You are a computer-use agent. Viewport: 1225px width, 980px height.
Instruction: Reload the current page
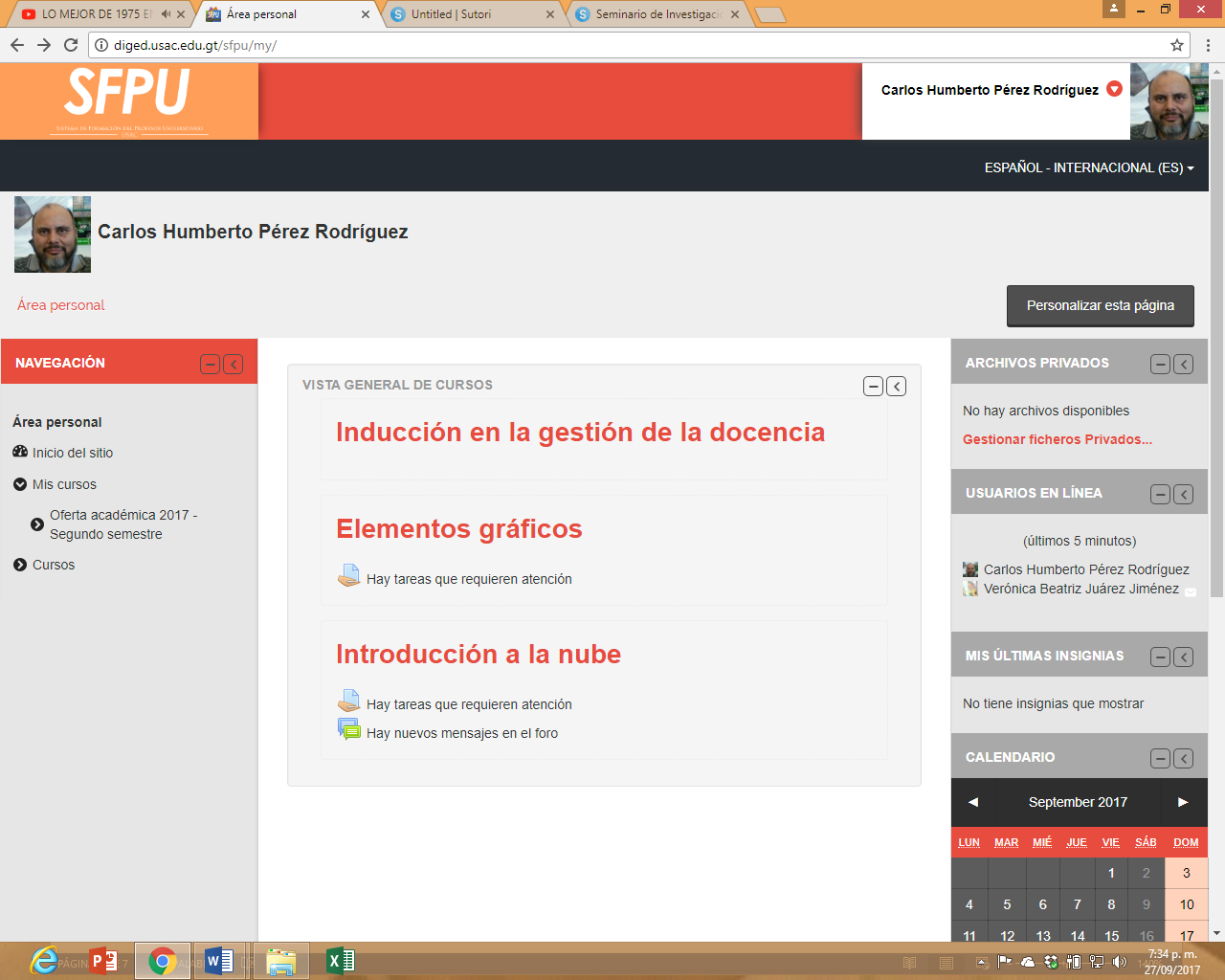pos(71,45)
